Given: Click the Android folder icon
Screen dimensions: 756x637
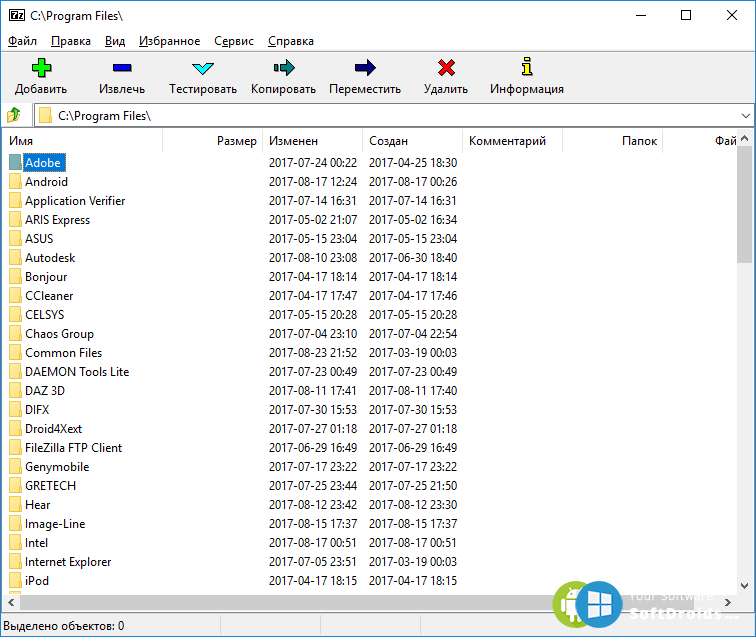Looking at the screenshot, I should pyautogui.click(x=15, y=182).
